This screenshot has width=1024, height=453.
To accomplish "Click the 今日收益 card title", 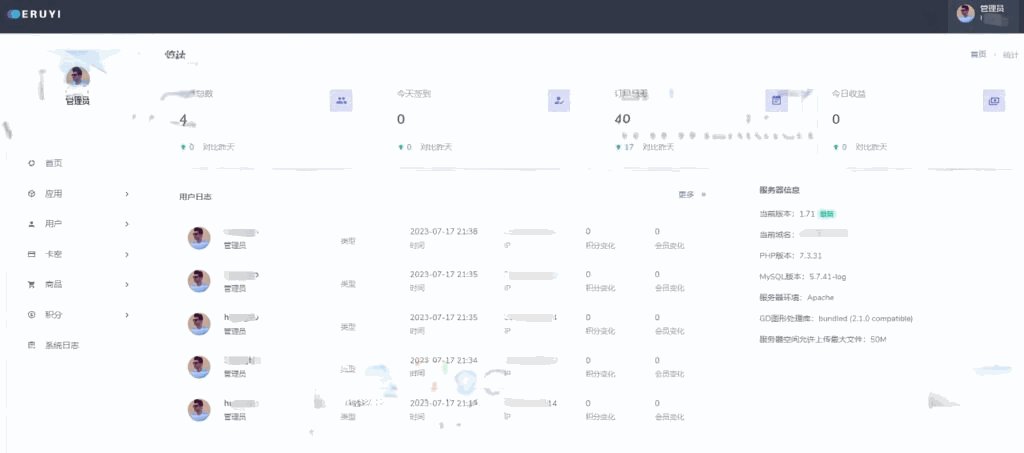I will [x=848, y=94].
